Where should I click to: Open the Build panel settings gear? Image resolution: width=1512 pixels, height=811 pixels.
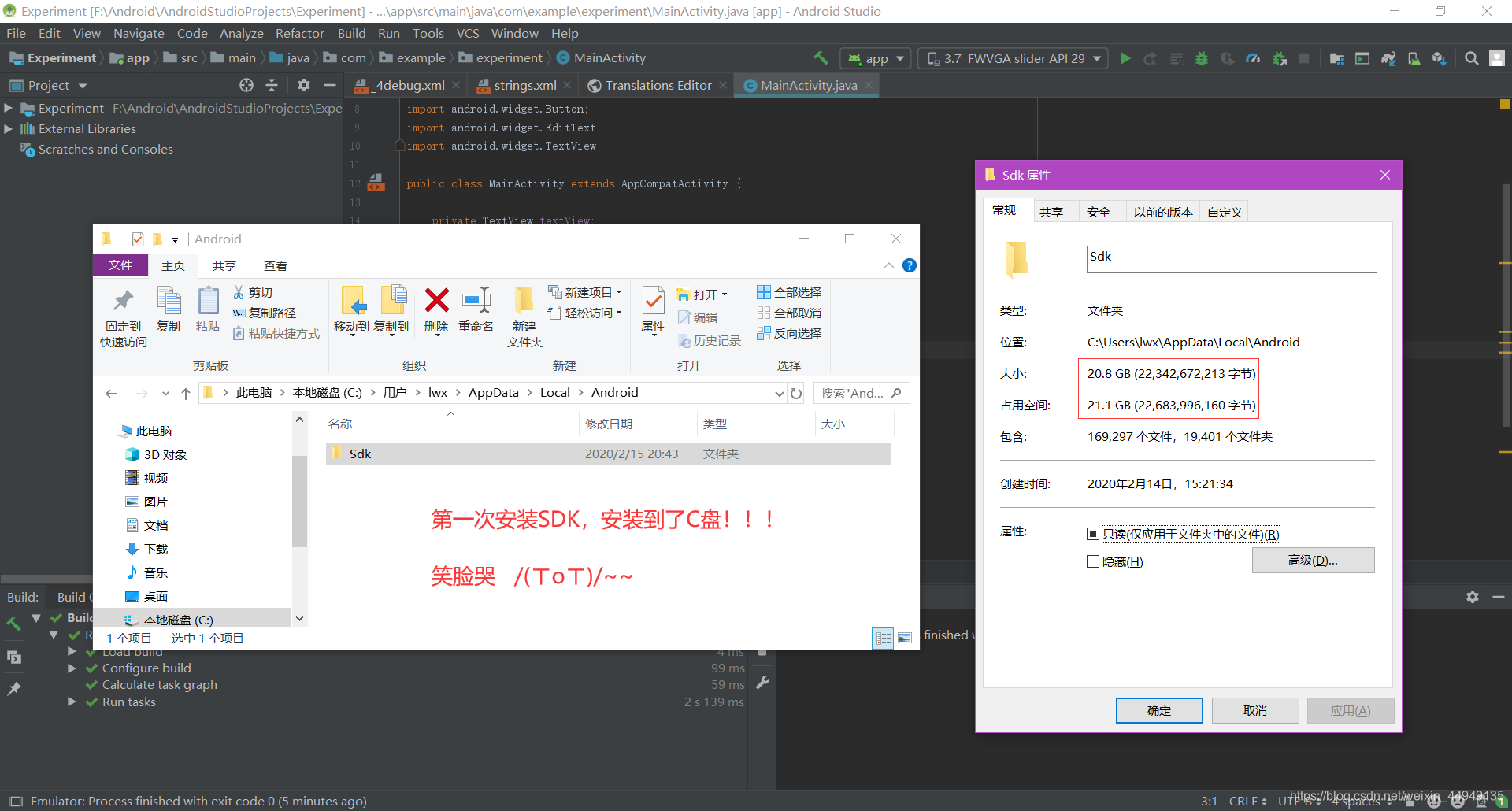(x=1473, y=597)
